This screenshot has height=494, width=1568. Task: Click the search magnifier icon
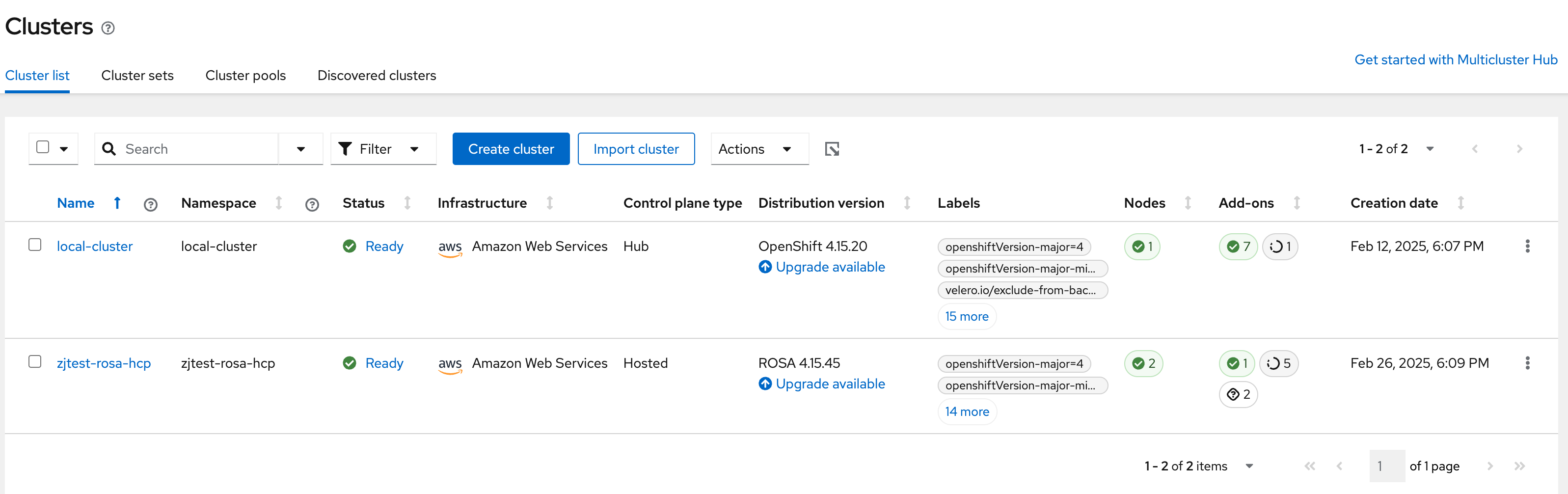(x=109, y=149)
